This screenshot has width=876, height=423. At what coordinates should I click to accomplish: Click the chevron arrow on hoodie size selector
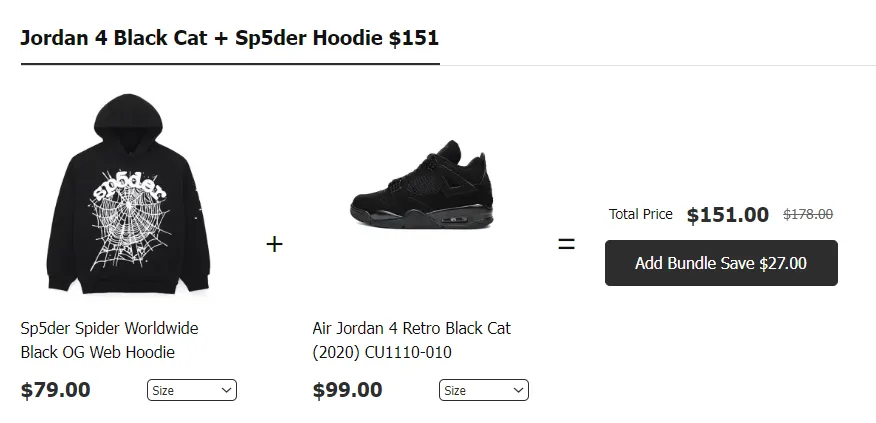coord(226,390)
